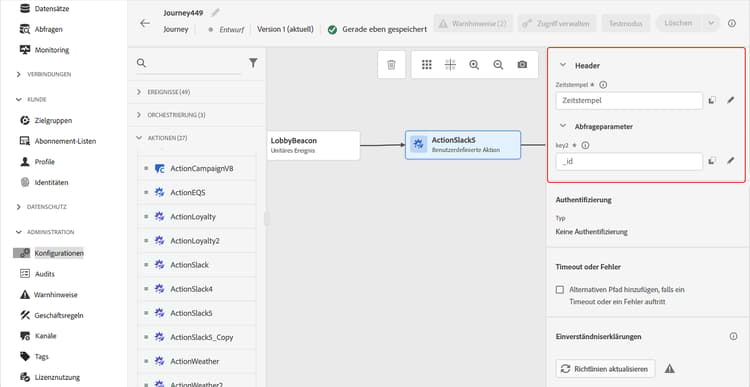
Task: Click the ActionSlack5 node gear icon
Action: click(x=419, y=144)
